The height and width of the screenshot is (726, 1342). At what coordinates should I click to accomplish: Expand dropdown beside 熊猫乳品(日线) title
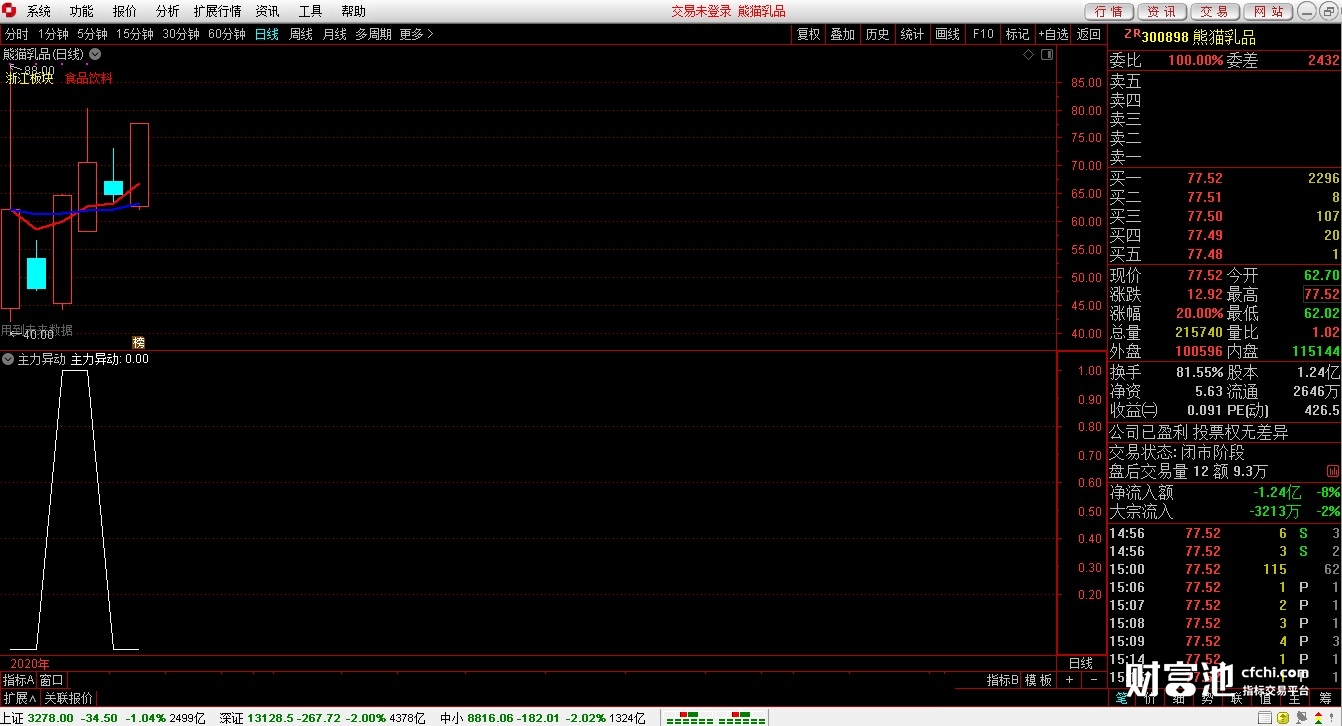(x=95, y=54)
